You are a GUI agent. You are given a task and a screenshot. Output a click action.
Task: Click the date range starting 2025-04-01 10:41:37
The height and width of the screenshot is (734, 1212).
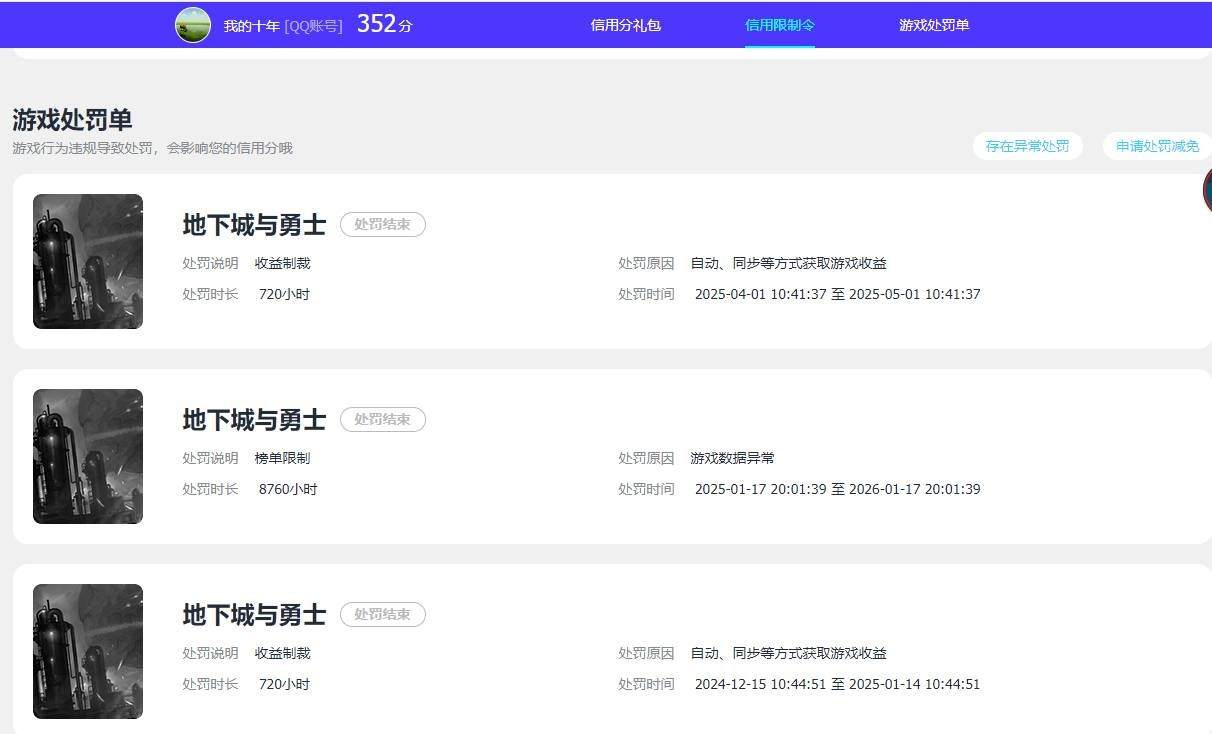click(x=837, y=294)
